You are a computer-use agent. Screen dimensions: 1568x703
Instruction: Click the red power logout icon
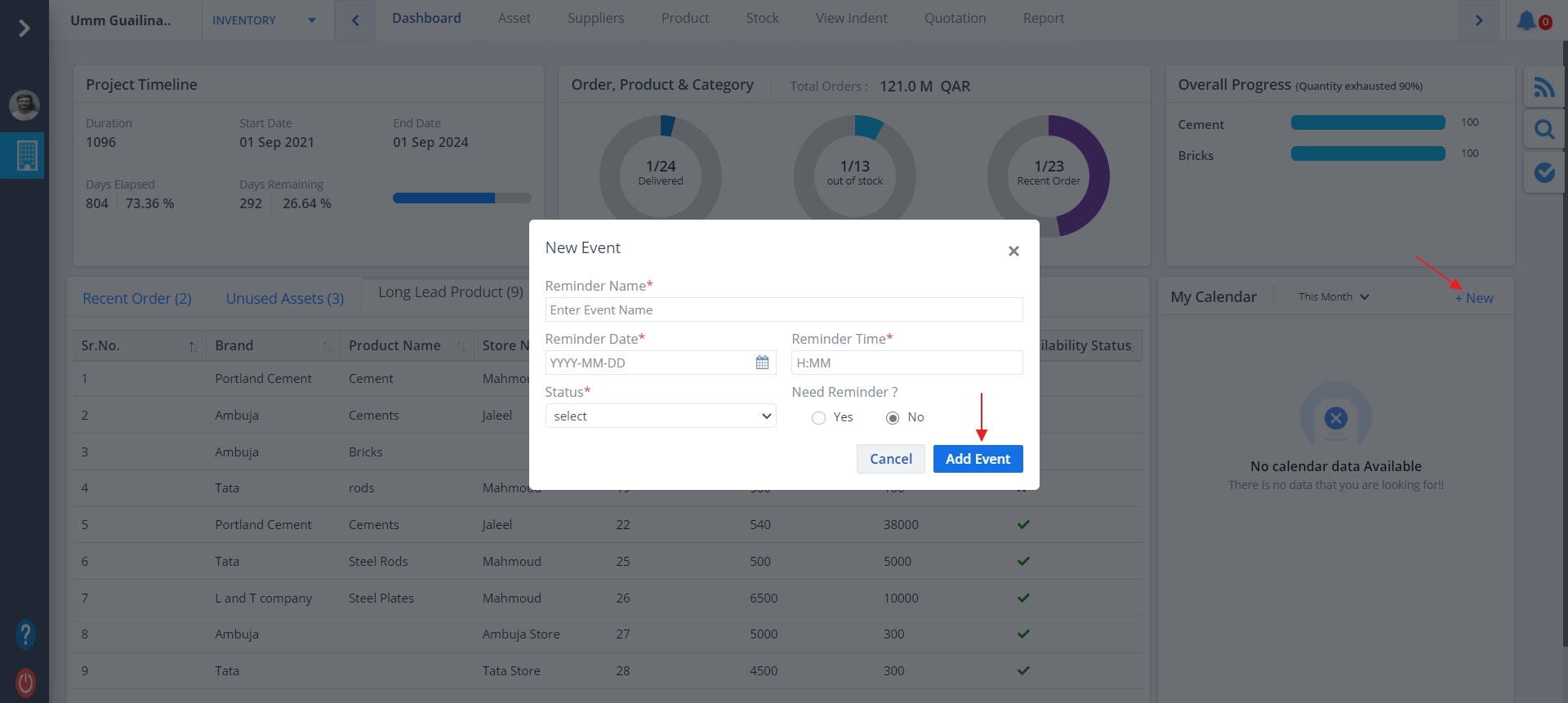point(25,682)
